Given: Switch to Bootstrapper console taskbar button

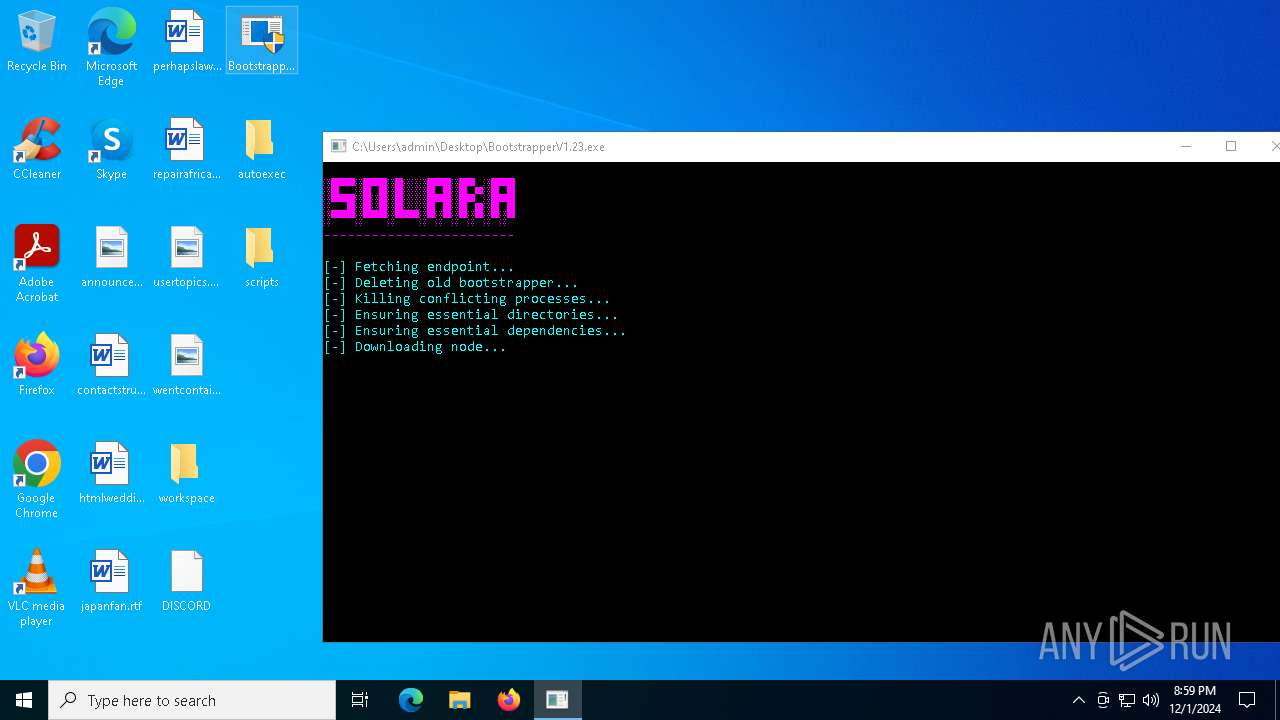Looking at the screenshot, I should [x=557, y=700].
